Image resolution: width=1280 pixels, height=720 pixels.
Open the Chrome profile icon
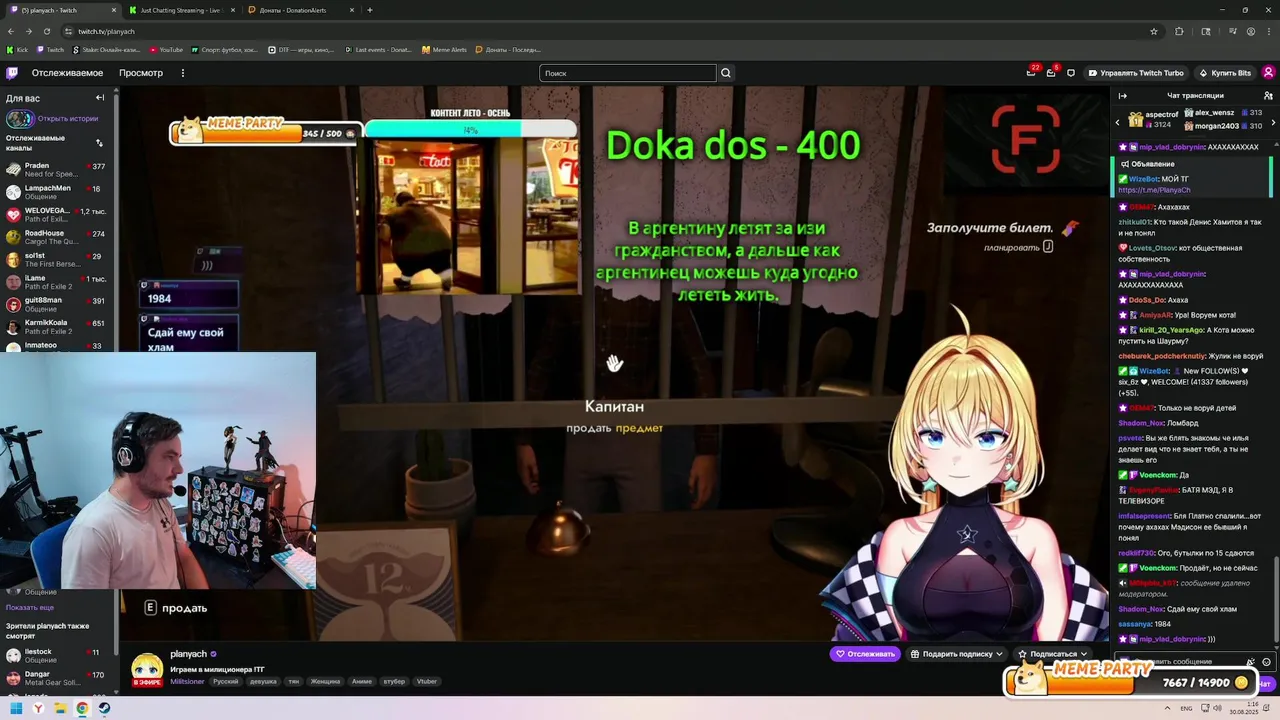[x=1251, y=31]
